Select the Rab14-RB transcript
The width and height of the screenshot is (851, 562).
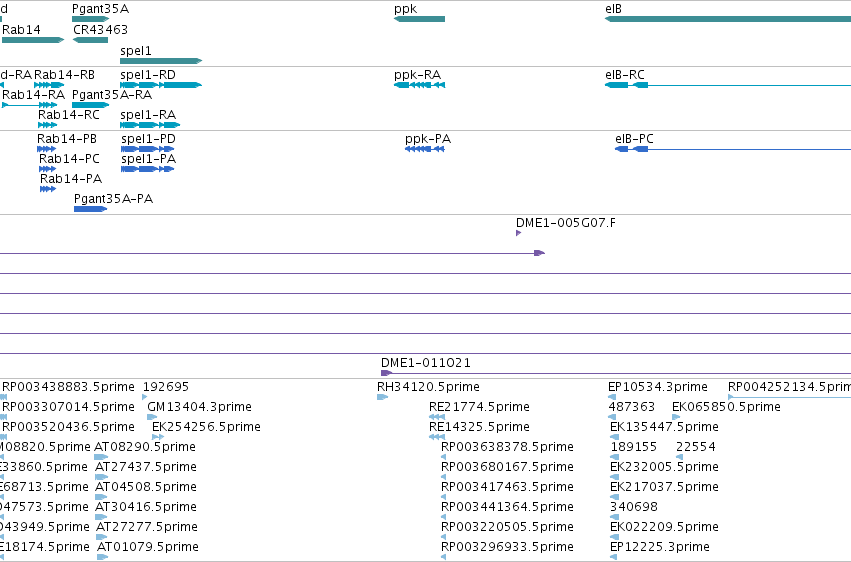coord(49,85)
